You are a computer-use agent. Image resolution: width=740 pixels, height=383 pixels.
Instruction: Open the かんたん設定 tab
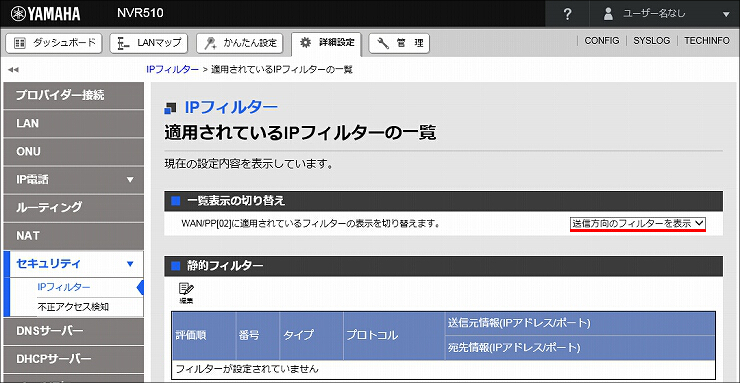coord(240,43)
